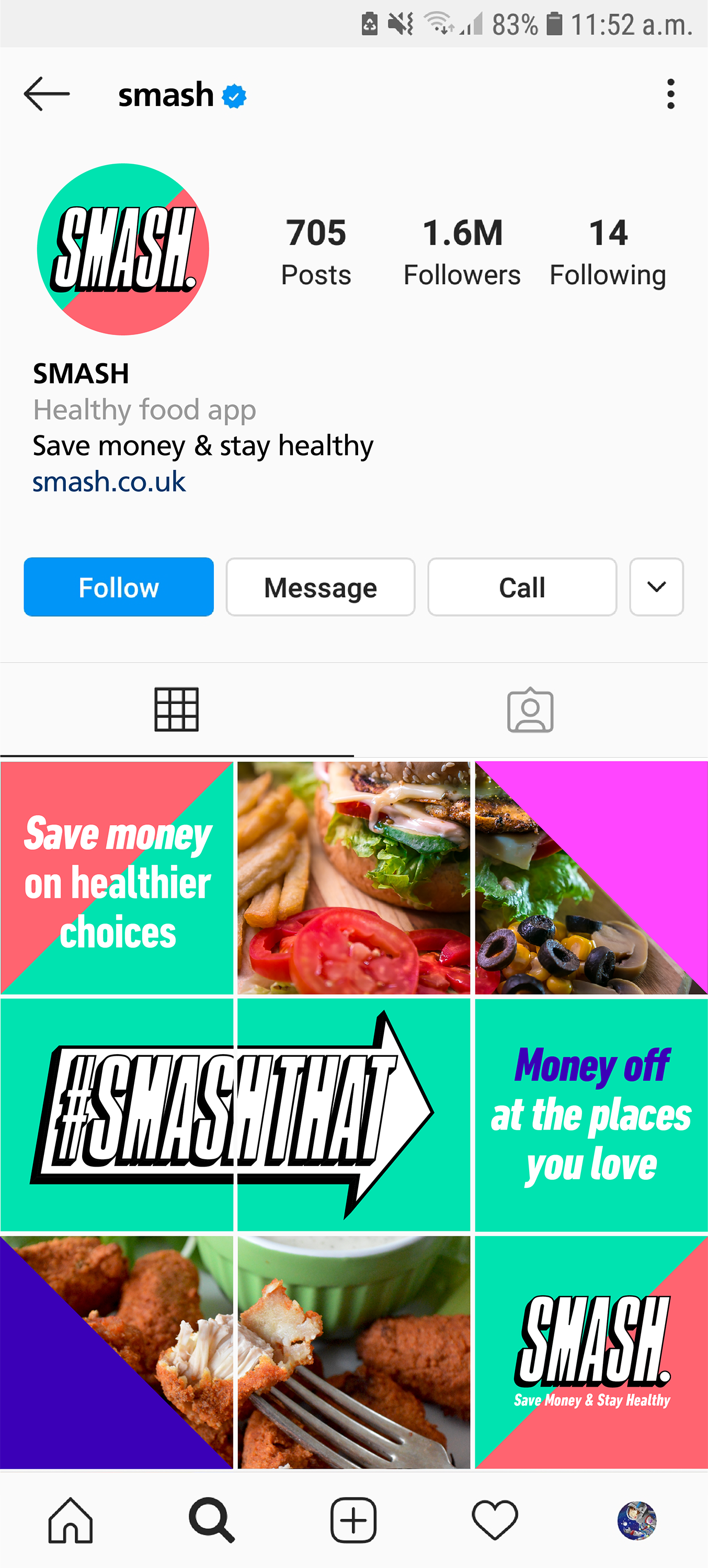The height and width of the screenshot is (1568, 708).
Task: Tap the back arrow icon
Action: [47, 95]
